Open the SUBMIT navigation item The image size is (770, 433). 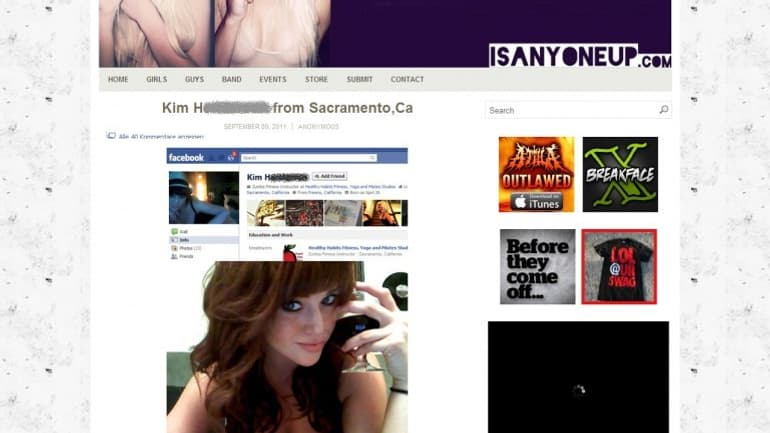point(359,79)
